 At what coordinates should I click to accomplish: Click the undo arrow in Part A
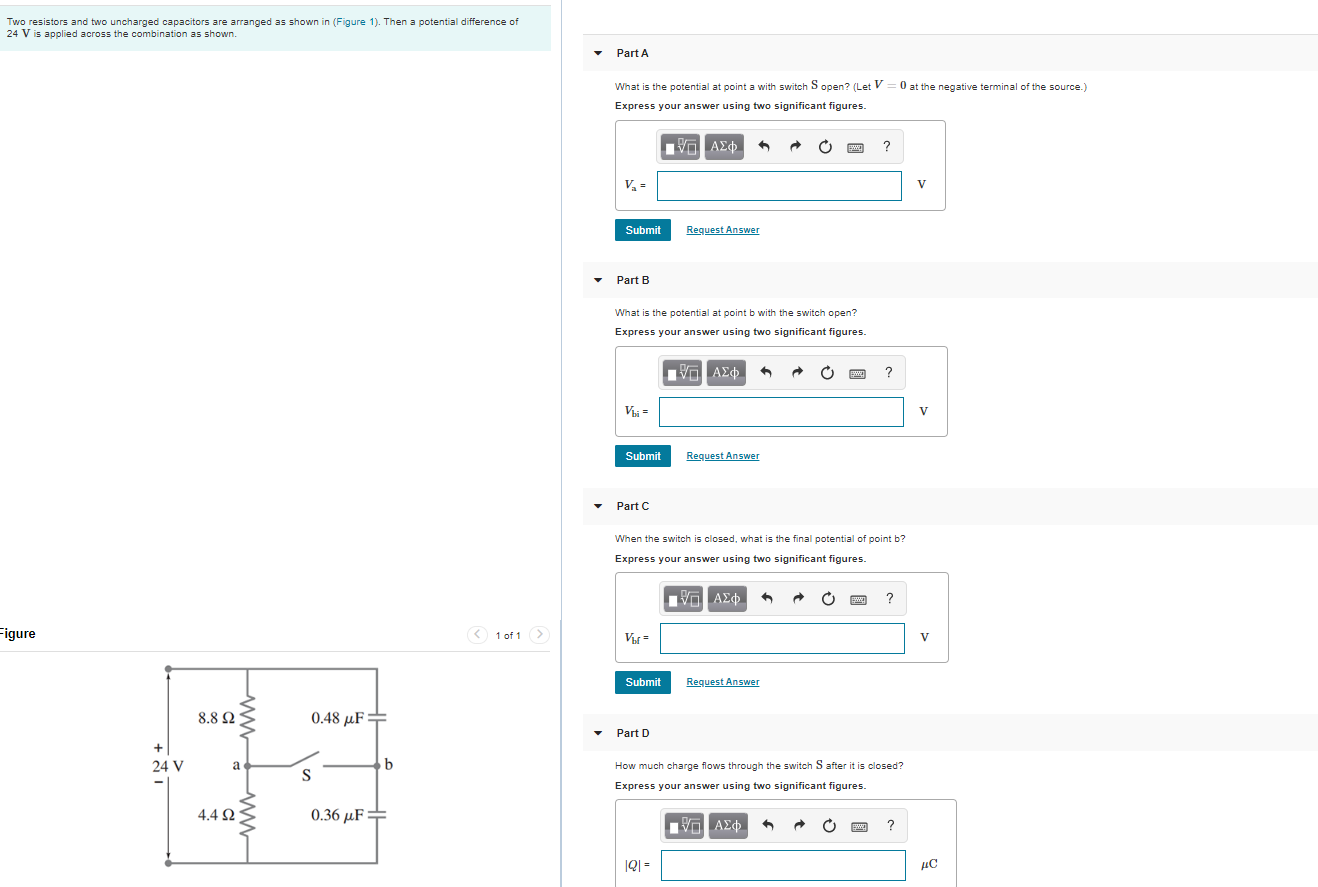pos(763,146)
